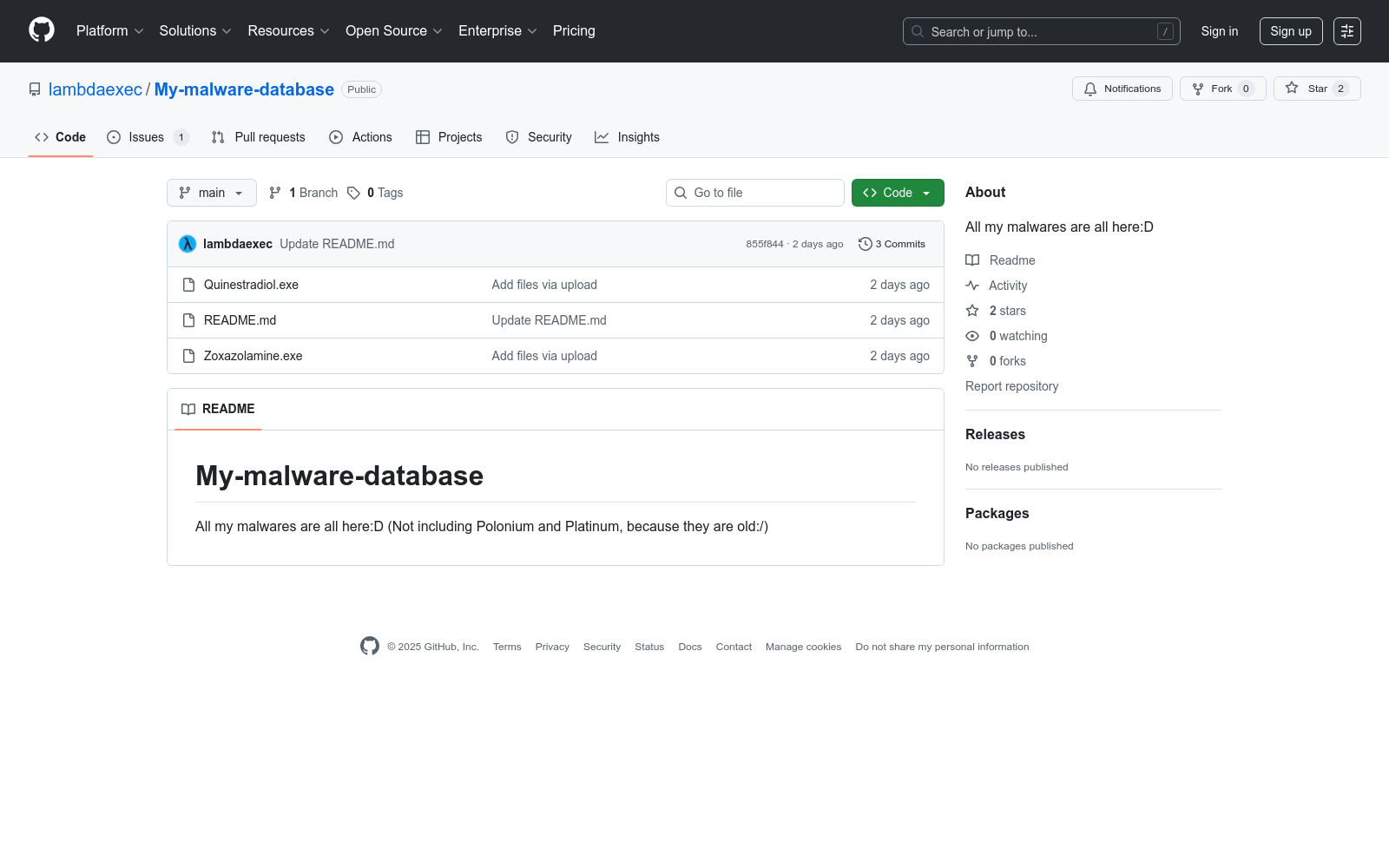This screenshot has height=868, width=1389.
Task: Select the README tab in file viewer
Action: coord(218,409)
